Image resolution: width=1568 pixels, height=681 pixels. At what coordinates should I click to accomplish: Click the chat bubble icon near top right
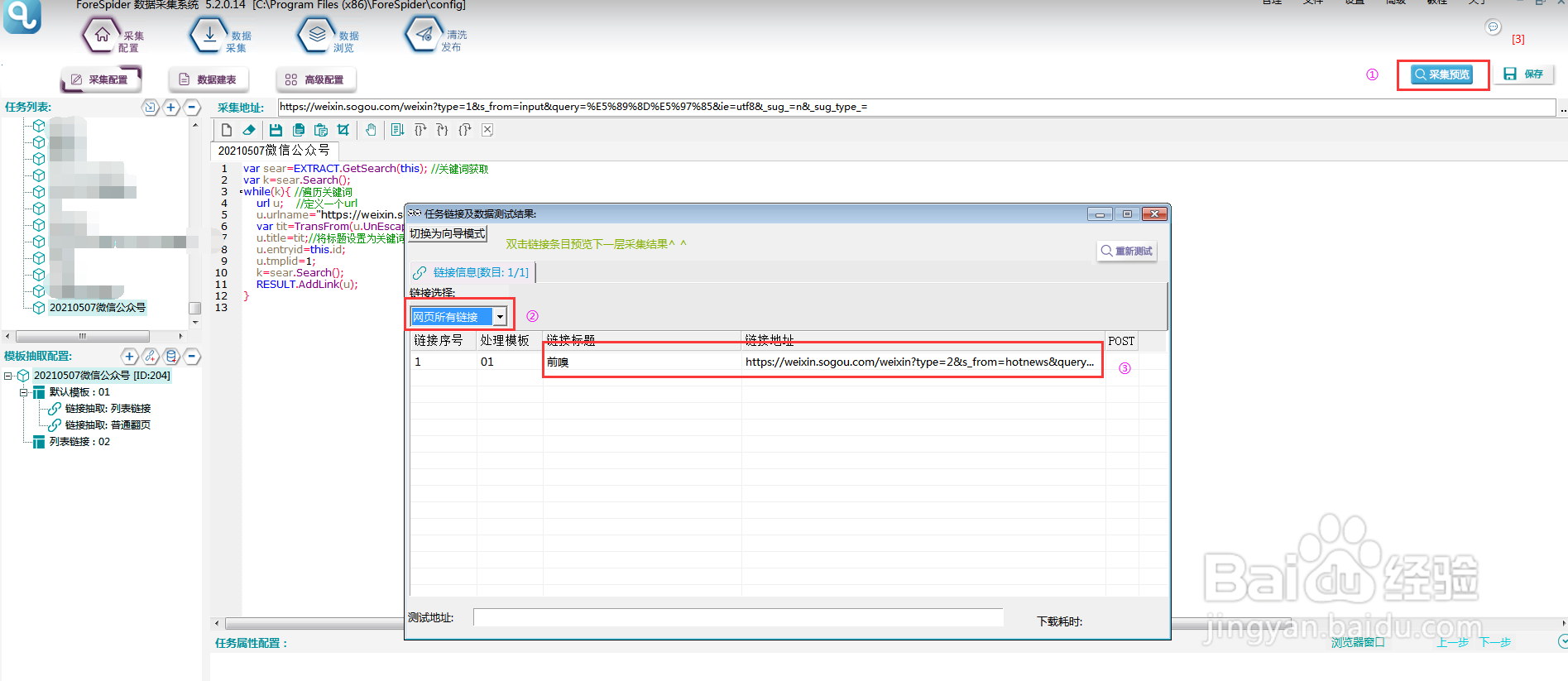tap(1493, 27)
